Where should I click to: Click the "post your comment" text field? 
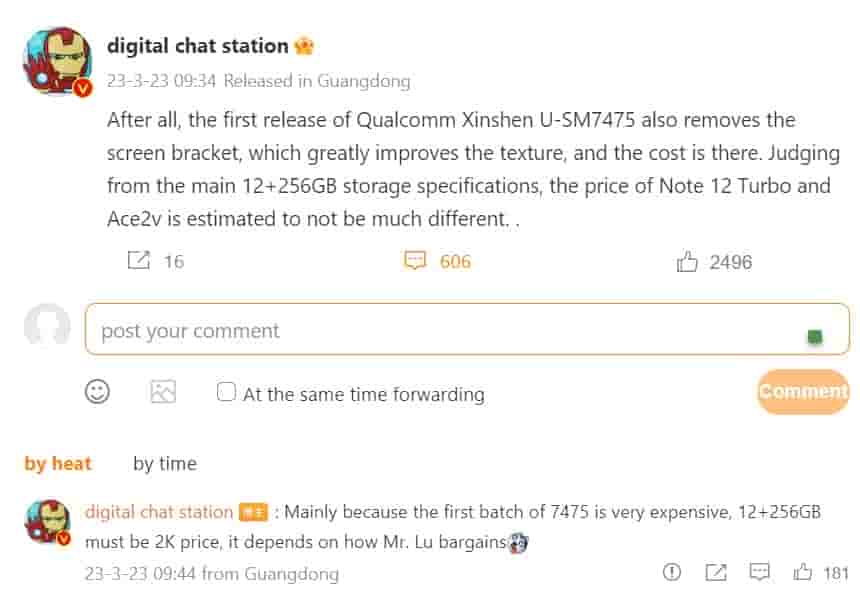tap(440, 330)
